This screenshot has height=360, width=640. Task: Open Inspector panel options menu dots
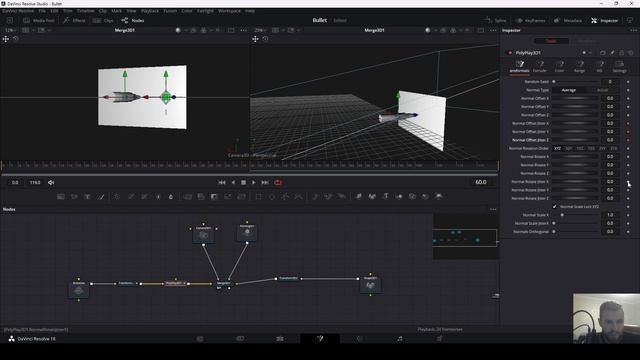pos(633,30)
